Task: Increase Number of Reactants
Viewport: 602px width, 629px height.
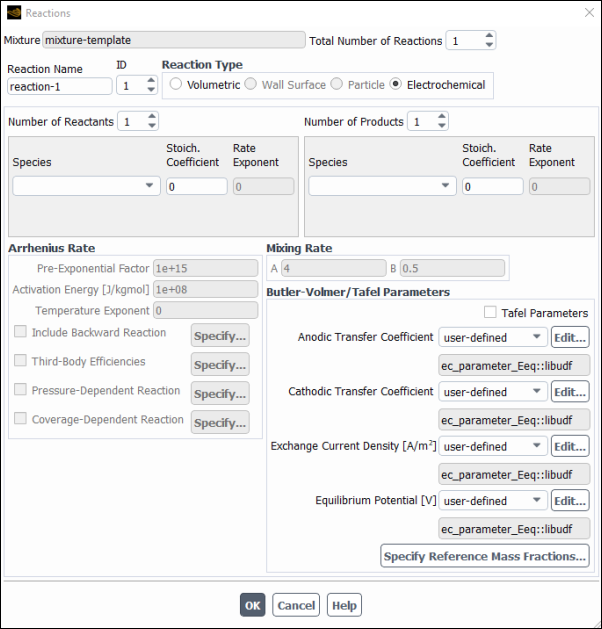Action: pos(152,116)
